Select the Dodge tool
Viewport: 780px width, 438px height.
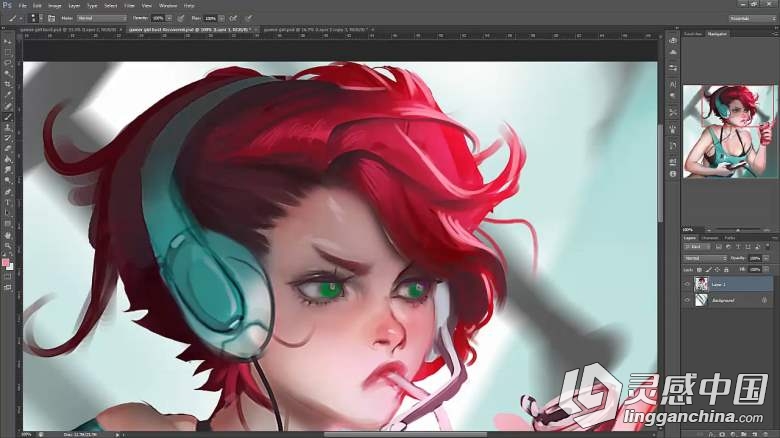pos(7,181)
